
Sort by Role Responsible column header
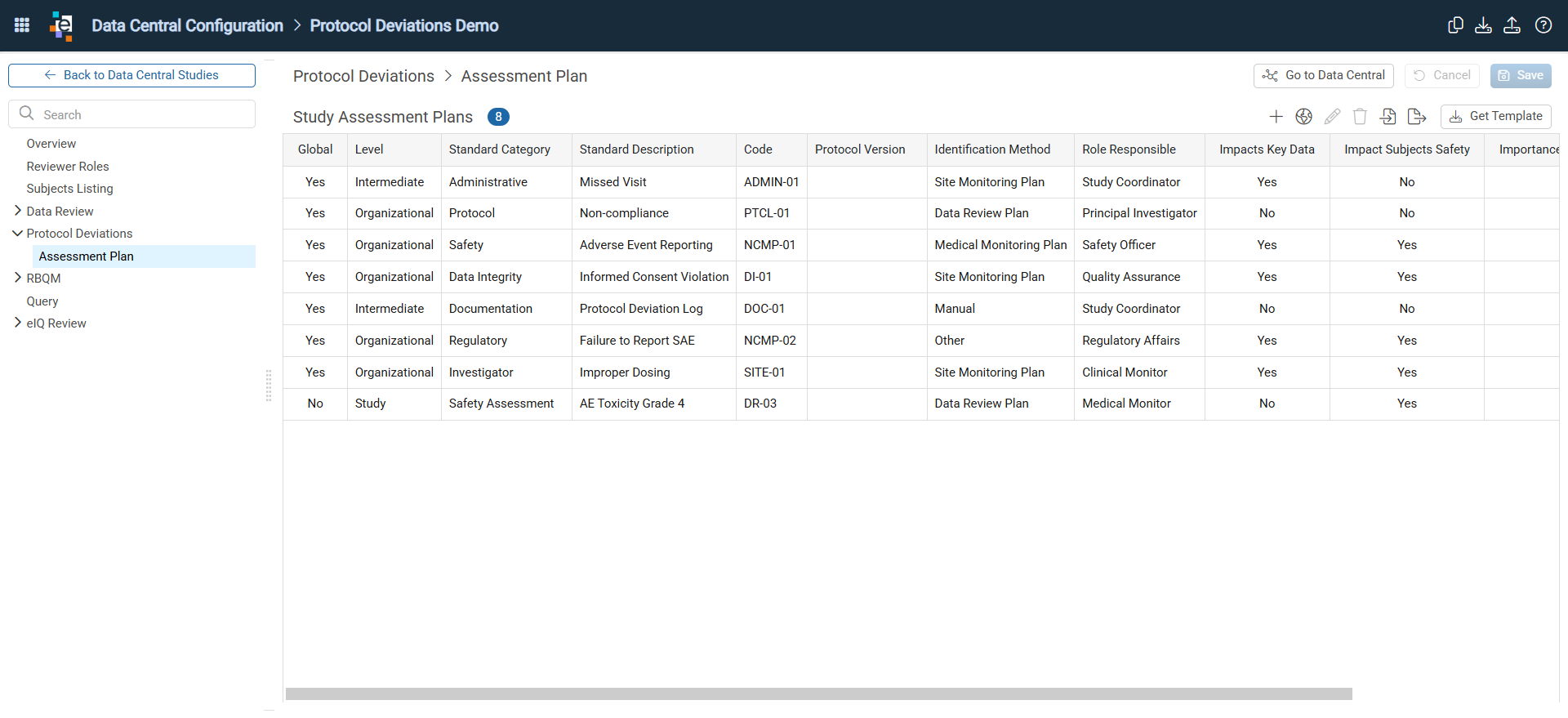point(1139,149)
